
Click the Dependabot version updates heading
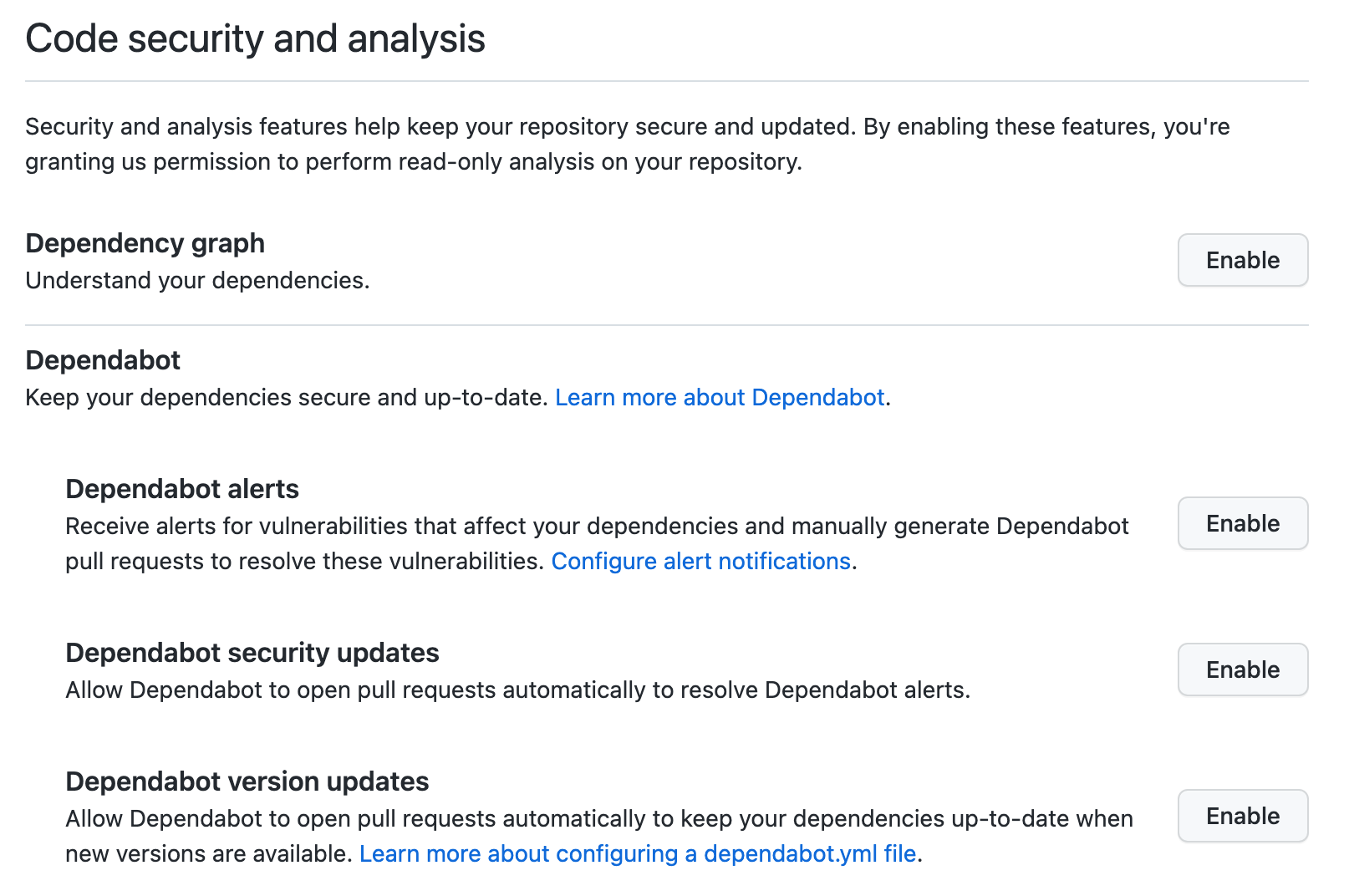click(247, 781)
